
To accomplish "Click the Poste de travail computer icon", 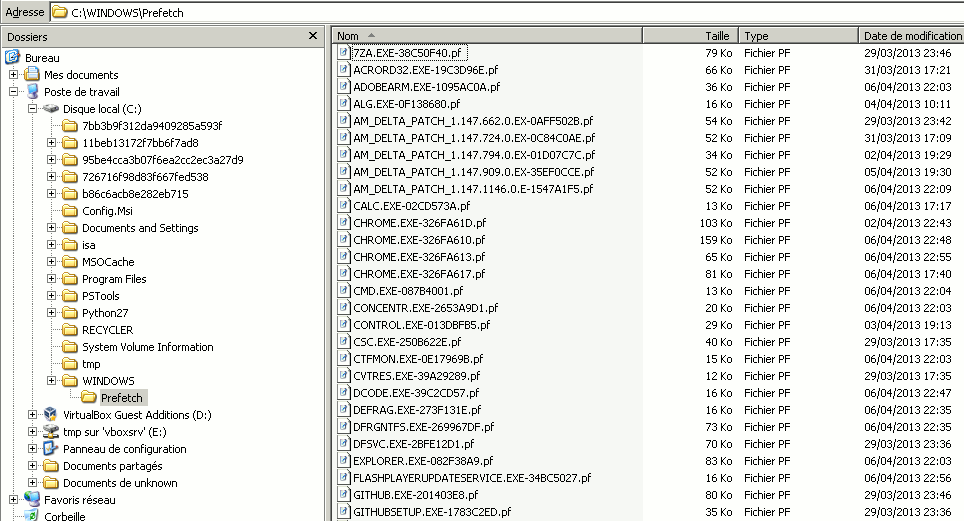I will 31,91.
